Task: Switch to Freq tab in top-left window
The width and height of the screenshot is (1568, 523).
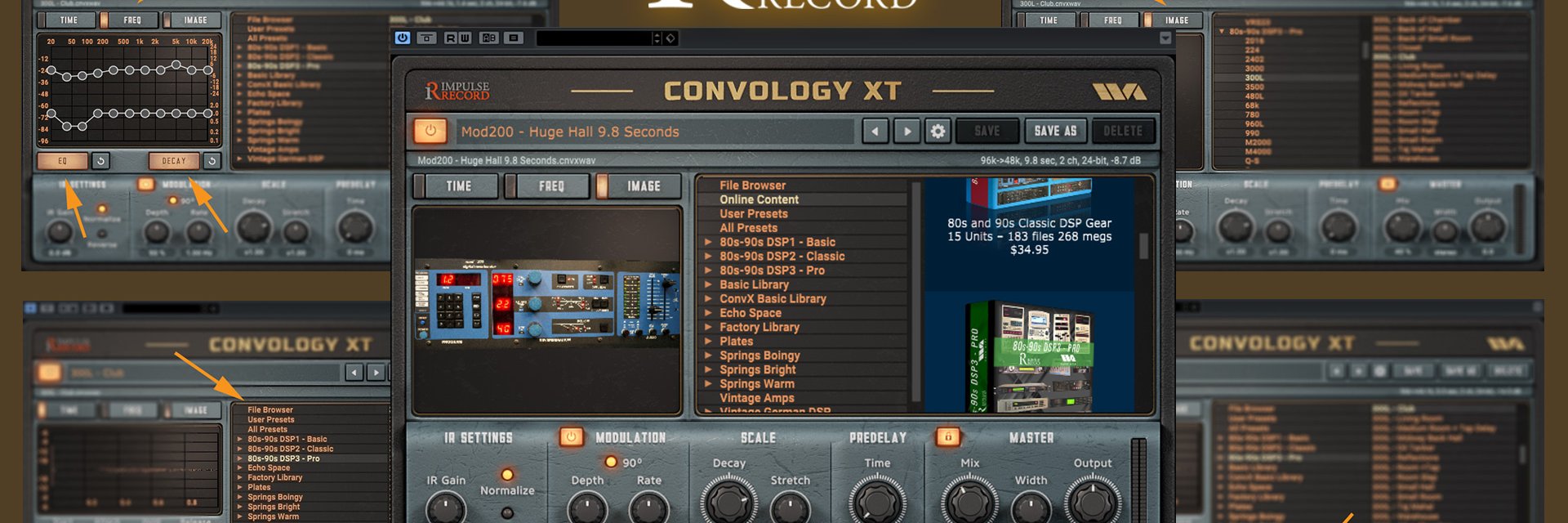Action: (x=129, y=20)
